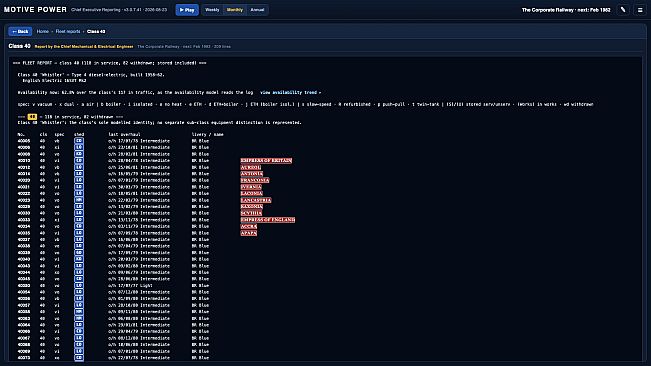Open shed badge in the ACCRA row
The height and width of the screenshot is (366, 651).
[79, 227]
